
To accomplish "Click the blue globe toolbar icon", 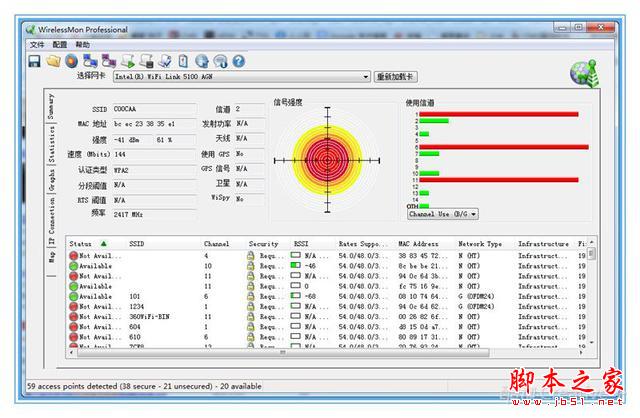I will [x=202, y=61].
